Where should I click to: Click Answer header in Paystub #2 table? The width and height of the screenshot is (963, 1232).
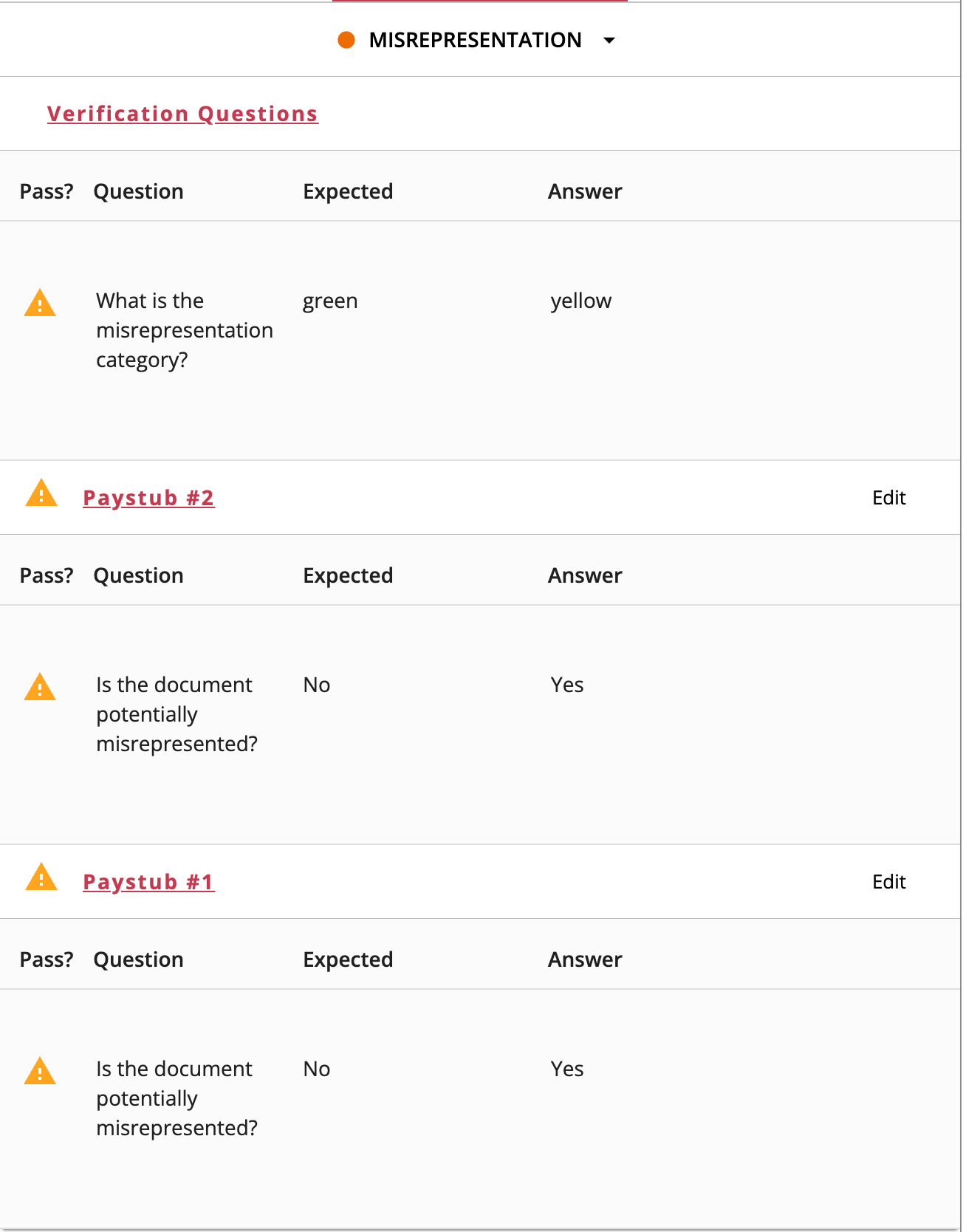[x=585, y=575]
